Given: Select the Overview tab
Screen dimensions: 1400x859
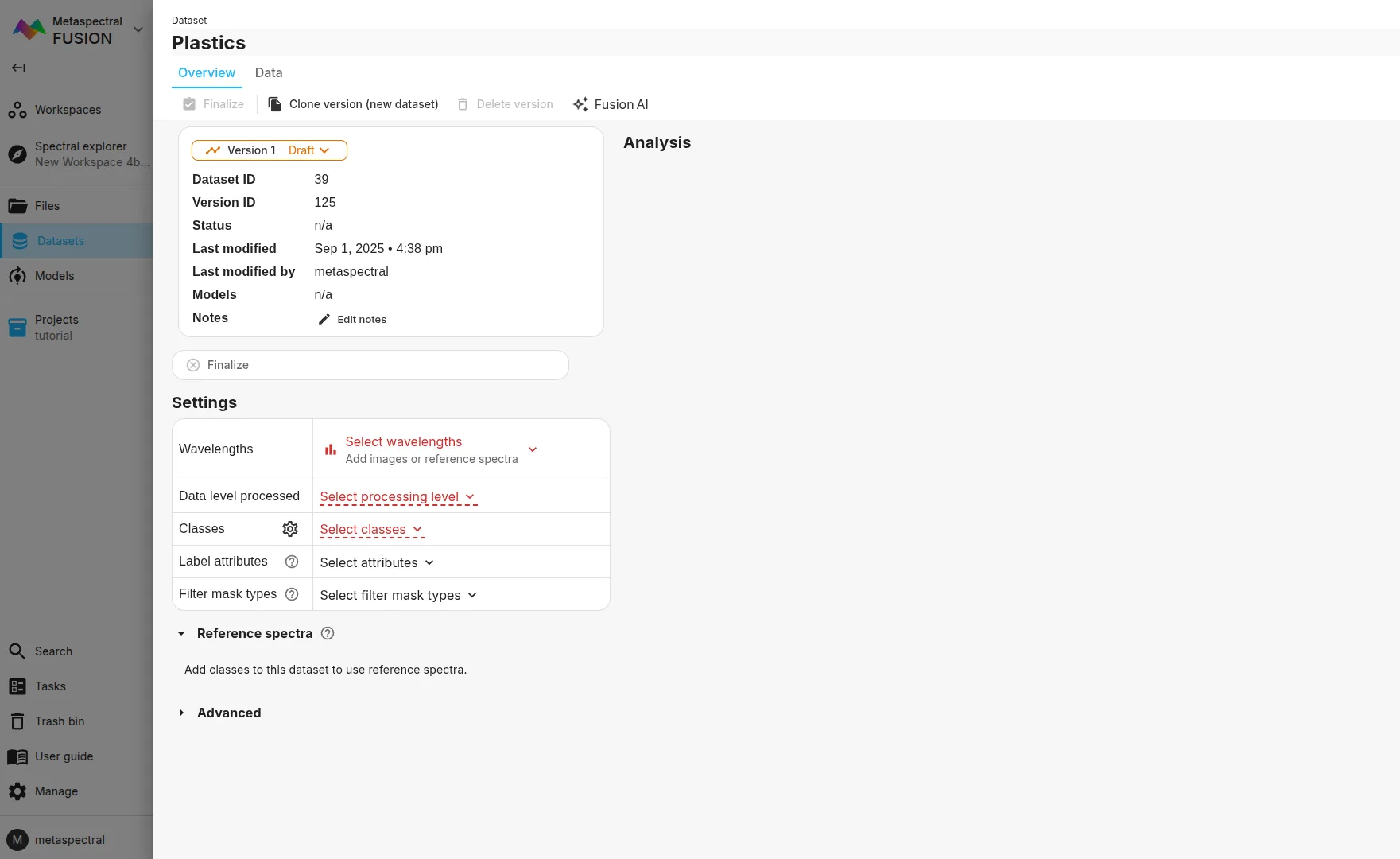Looking at the screenshot, I should (207, 72).
